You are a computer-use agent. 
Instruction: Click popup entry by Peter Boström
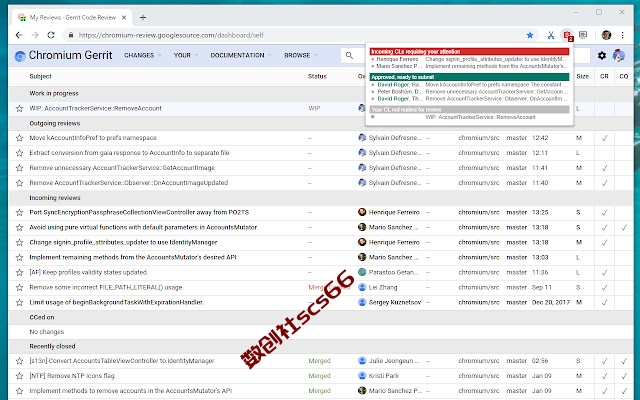tap(469, 92)
